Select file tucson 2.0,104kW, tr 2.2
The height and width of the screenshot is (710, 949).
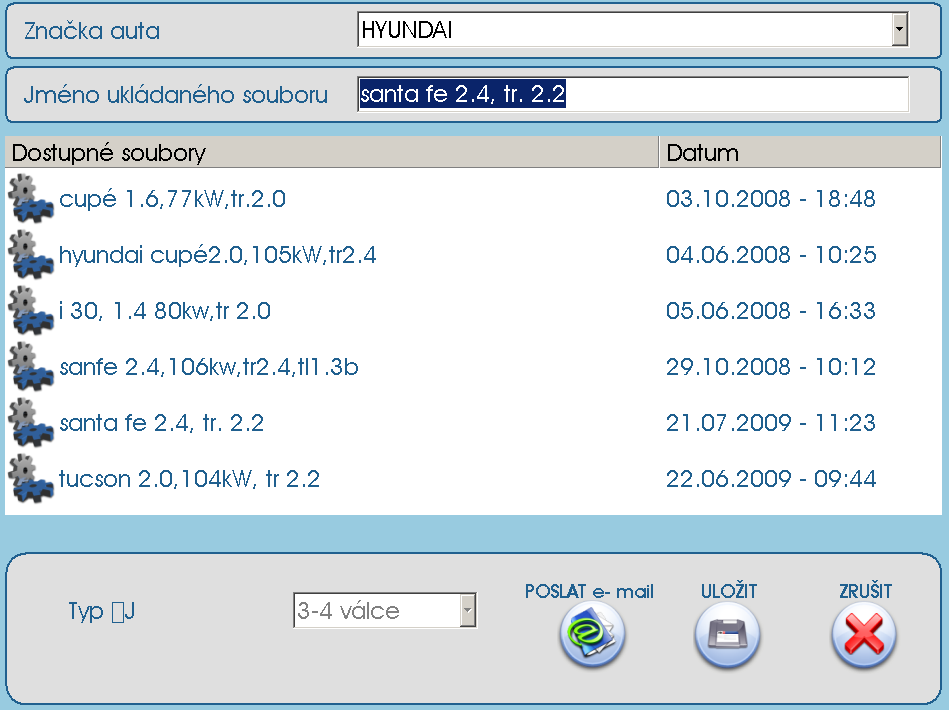pyautogui.click(x=189, y=479)
